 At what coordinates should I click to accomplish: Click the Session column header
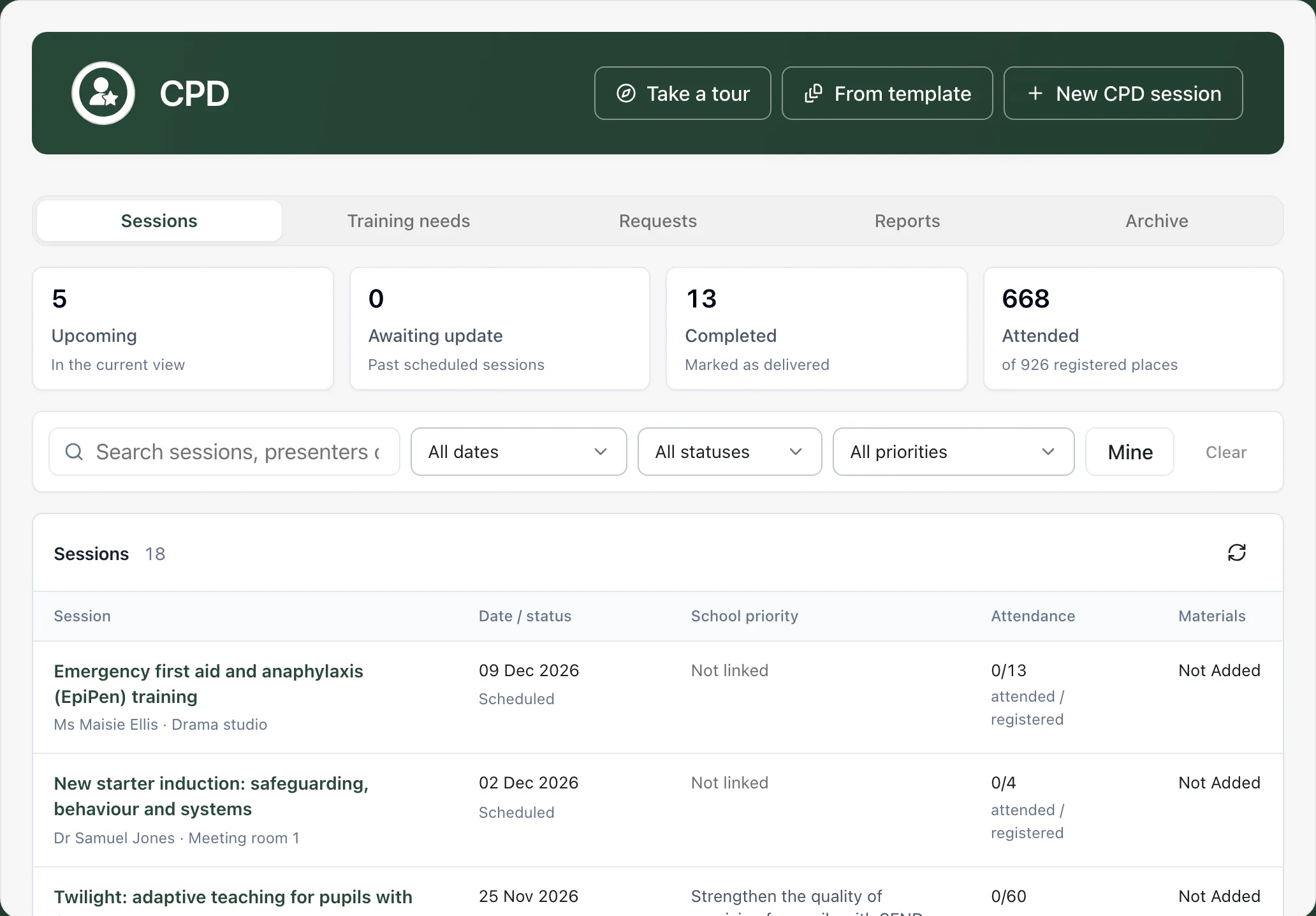coord(82,616)
